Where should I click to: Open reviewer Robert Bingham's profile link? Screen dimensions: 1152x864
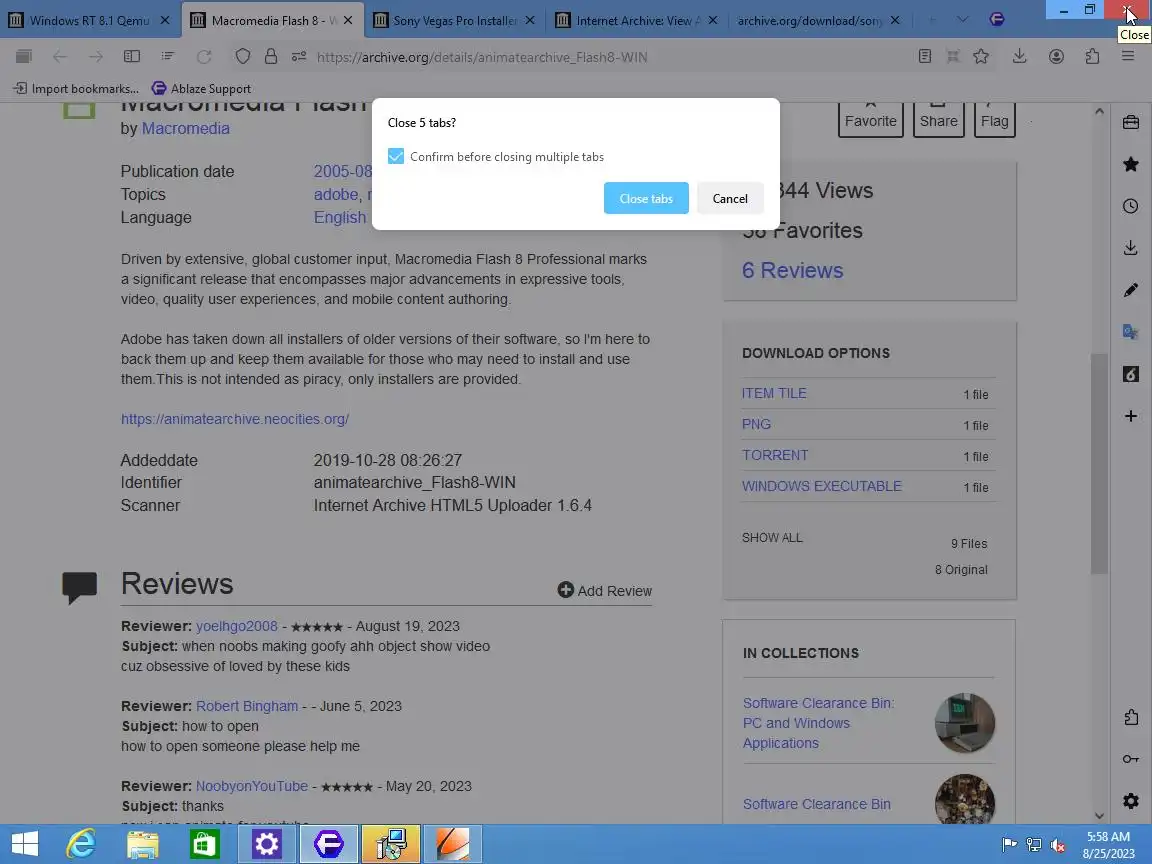(247, 706)
